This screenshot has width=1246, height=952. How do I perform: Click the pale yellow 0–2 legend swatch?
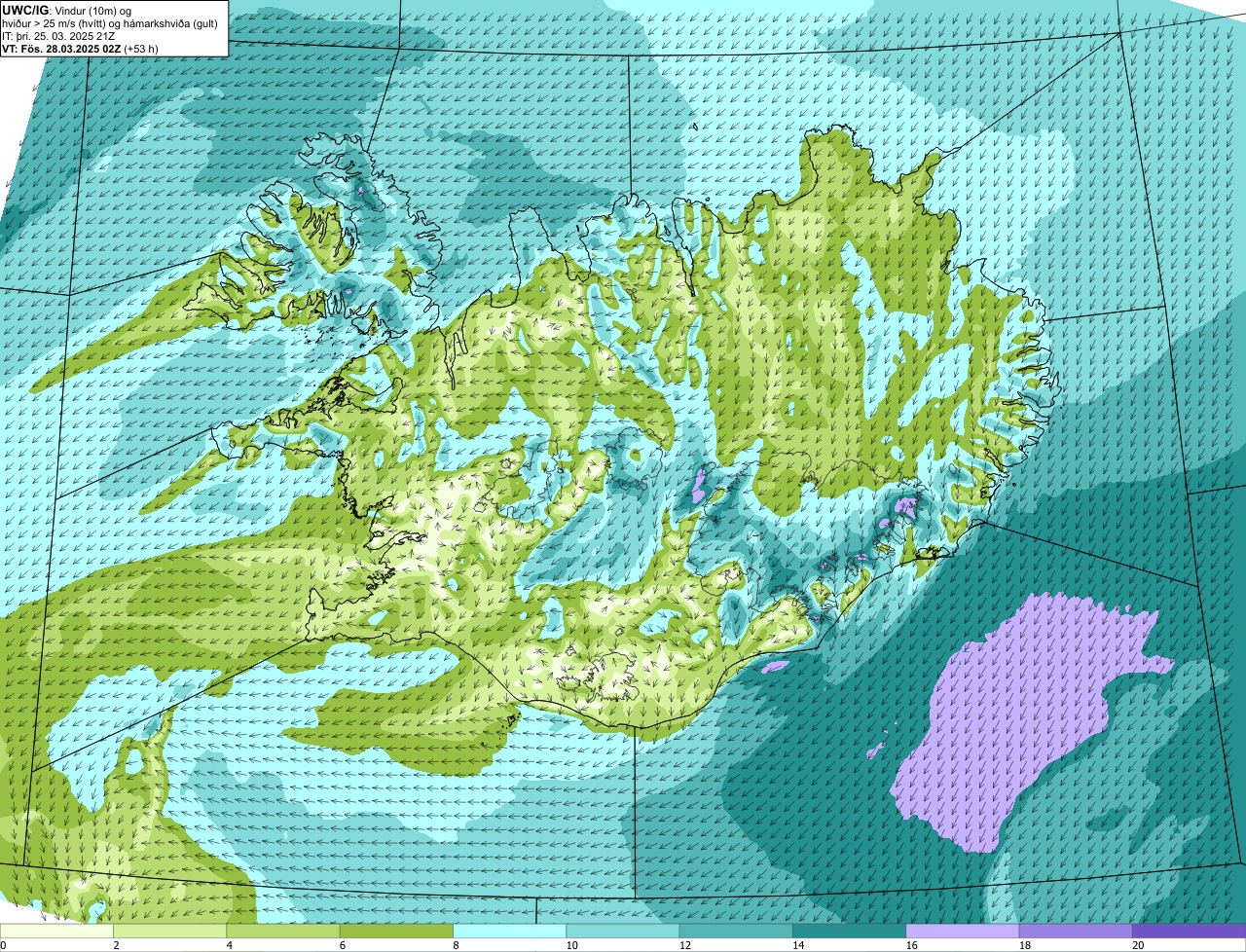tap(56, 931)
